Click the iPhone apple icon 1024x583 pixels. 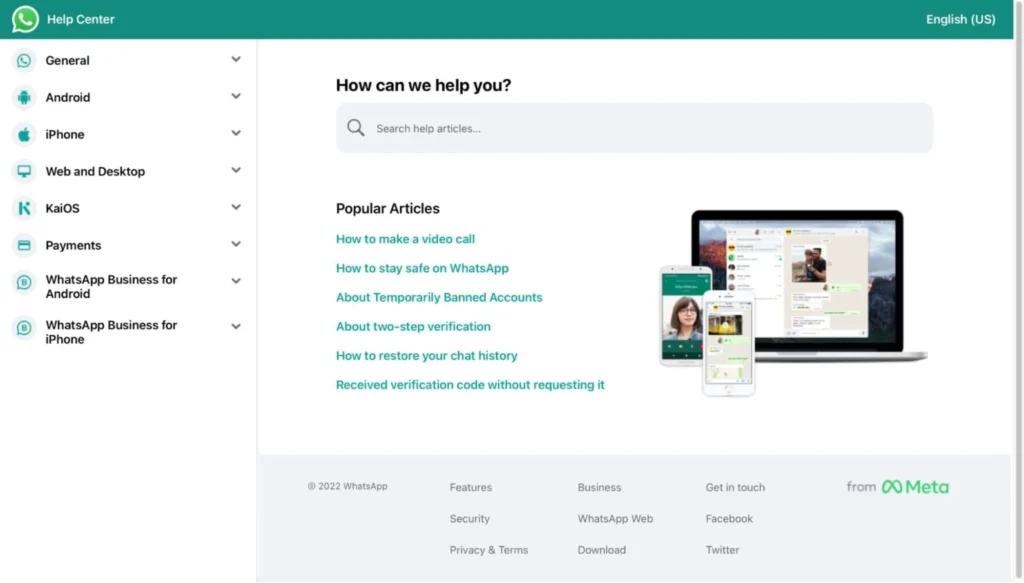[x=24, y=134]
